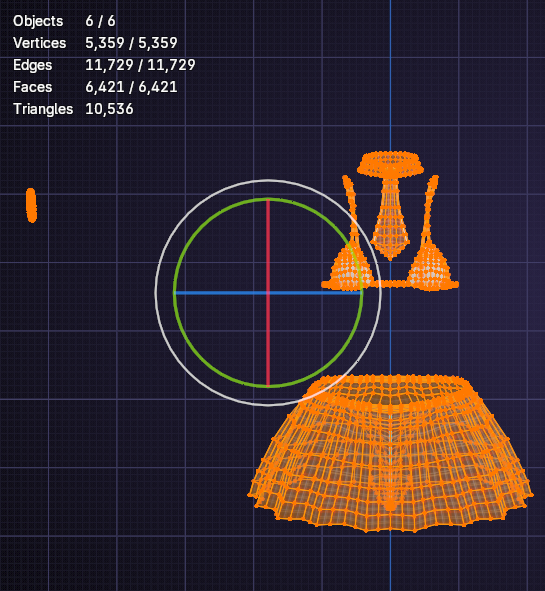Click the Vertices count statistic

(95, 43)
